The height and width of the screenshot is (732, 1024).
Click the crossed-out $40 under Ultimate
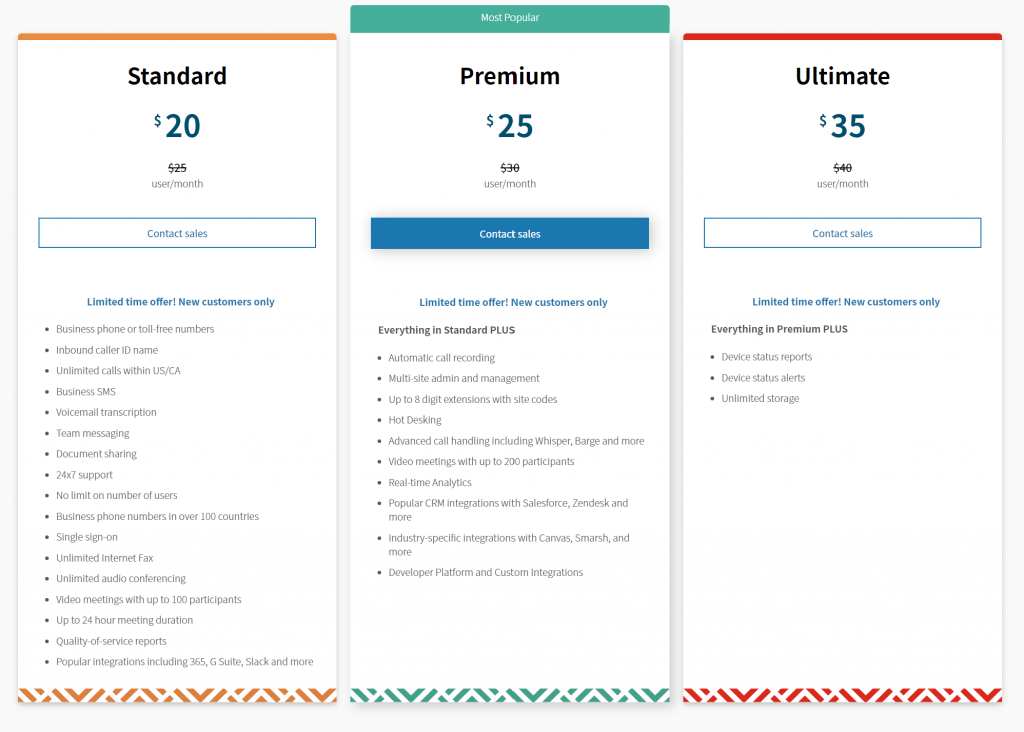tap(842, 167)
